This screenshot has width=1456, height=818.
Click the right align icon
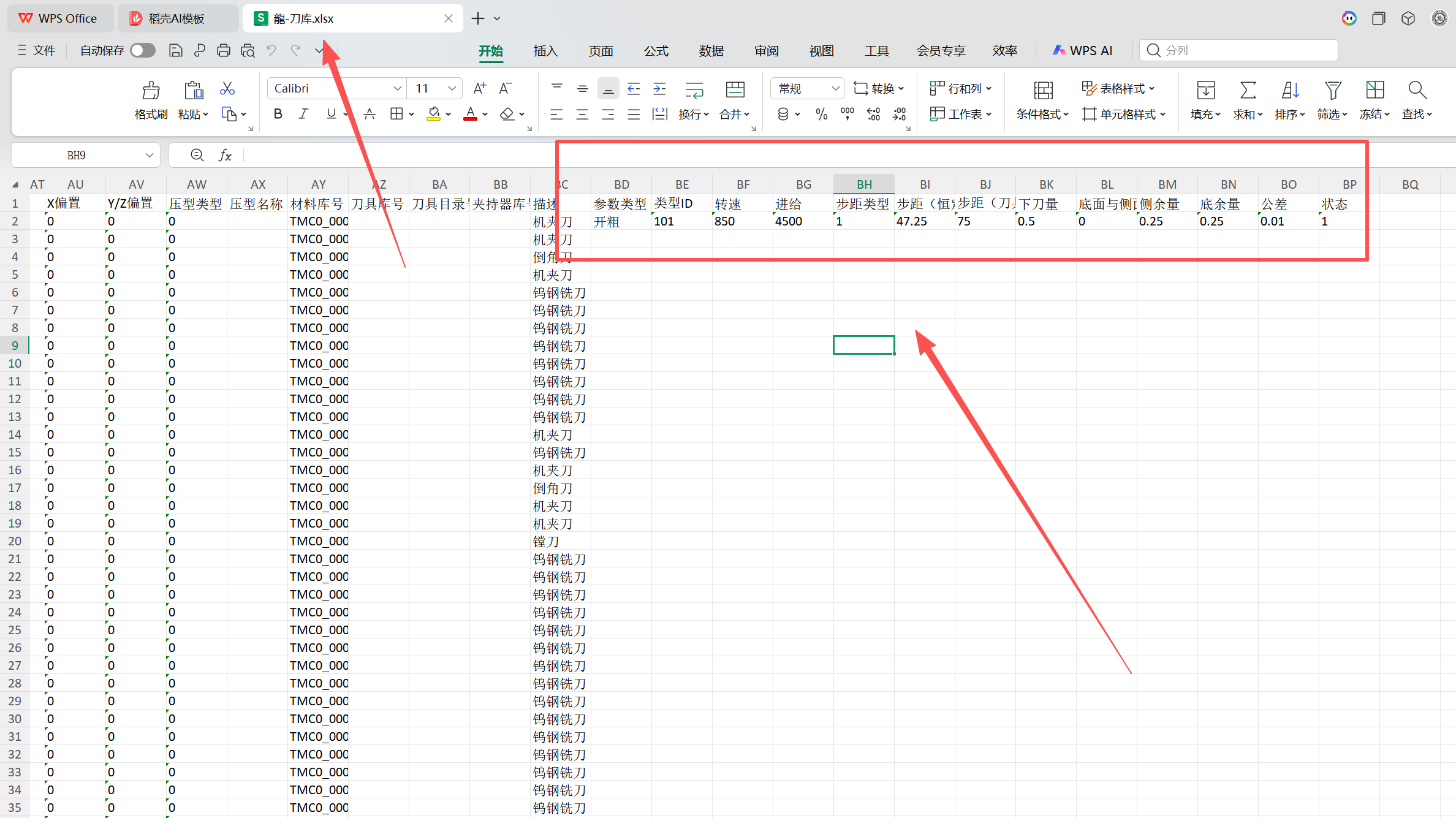tap(608, 114)
